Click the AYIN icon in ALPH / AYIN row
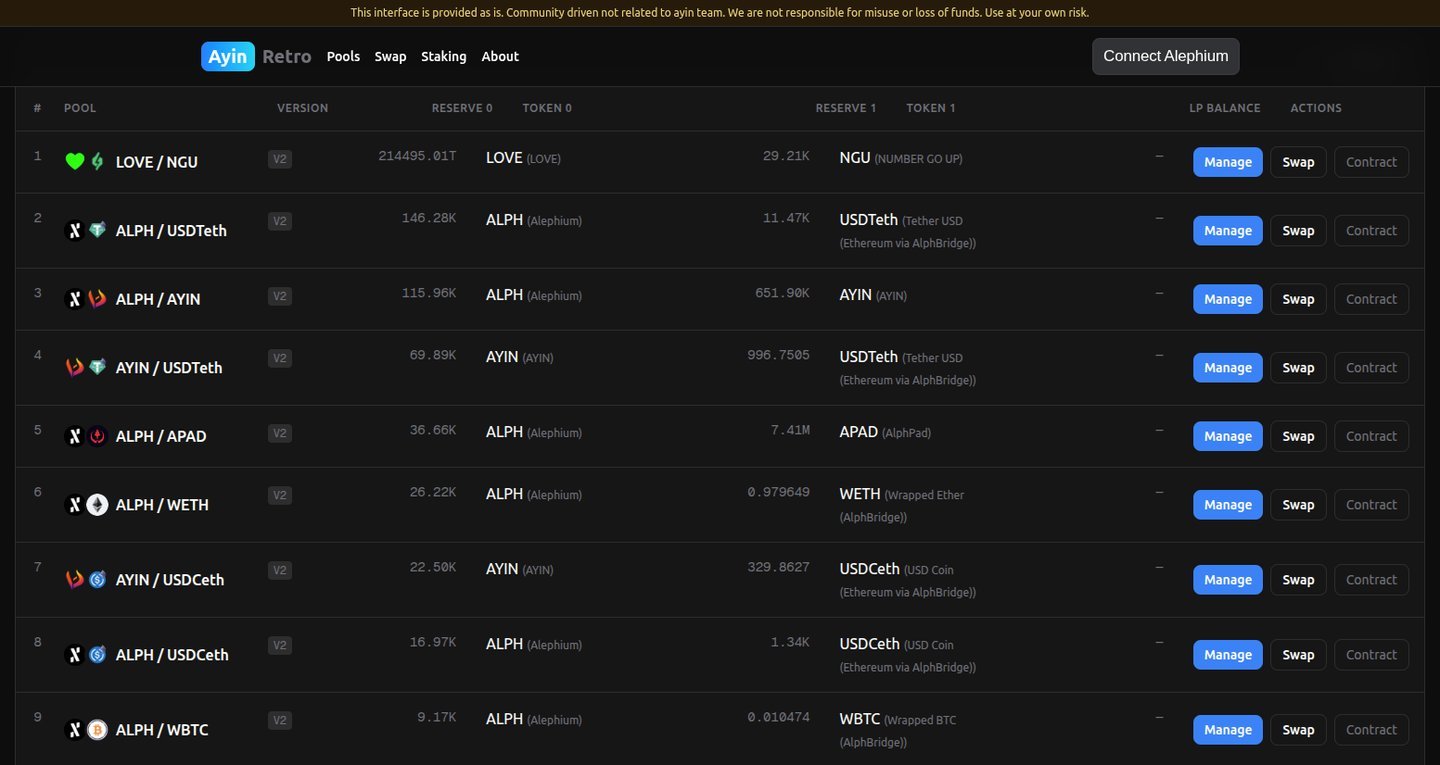 [97, 299]
